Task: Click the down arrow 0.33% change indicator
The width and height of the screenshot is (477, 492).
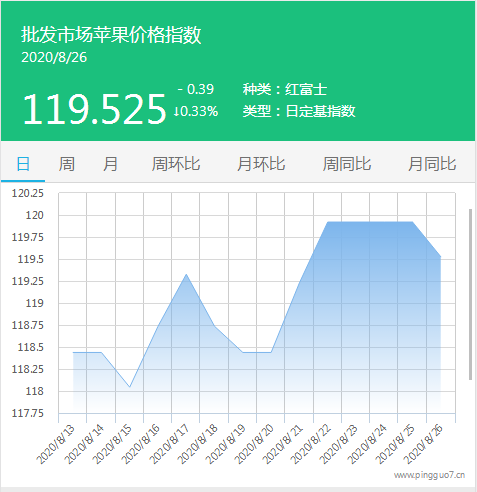Action: click(196, 111)
